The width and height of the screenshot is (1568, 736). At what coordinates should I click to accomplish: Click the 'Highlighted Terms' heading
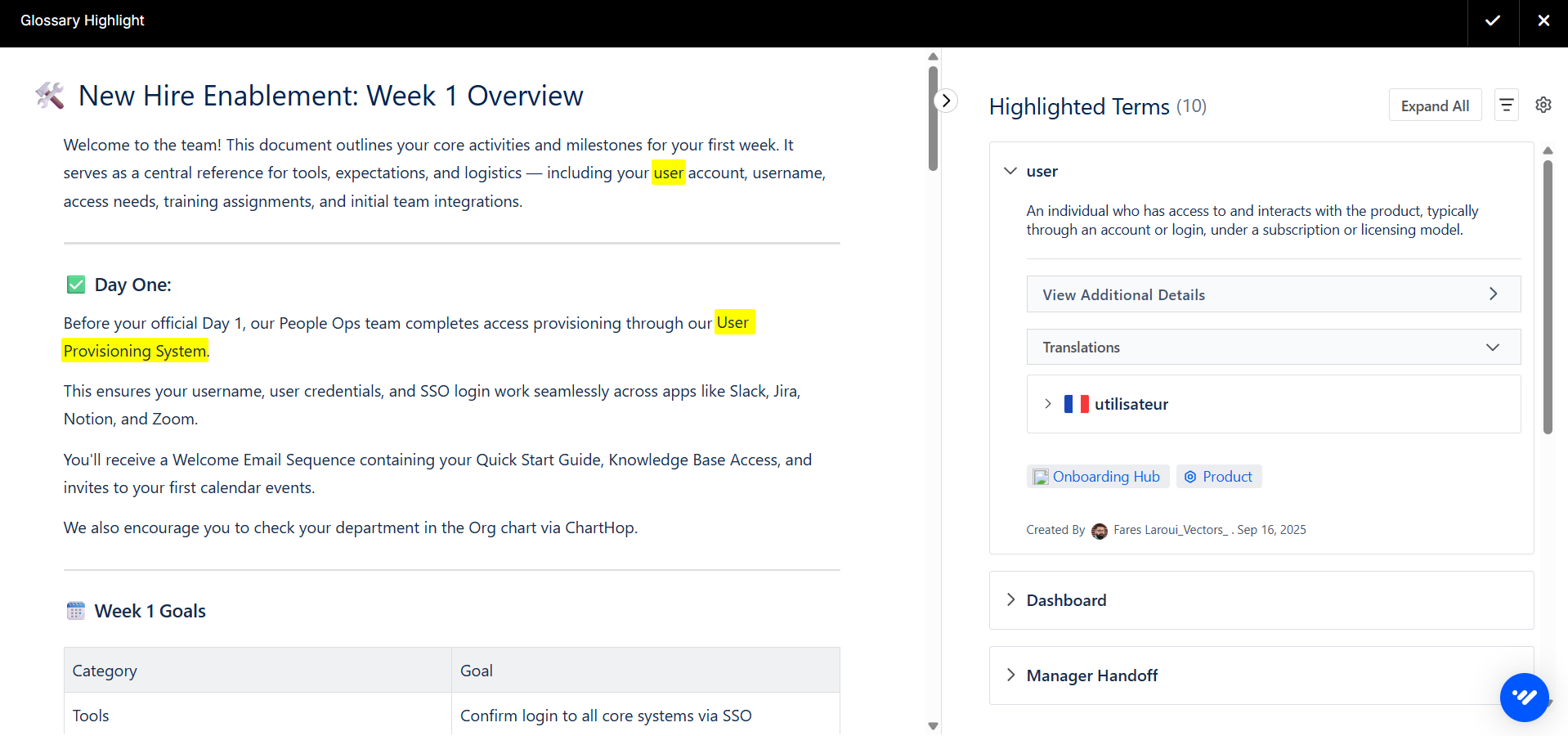1079,106
